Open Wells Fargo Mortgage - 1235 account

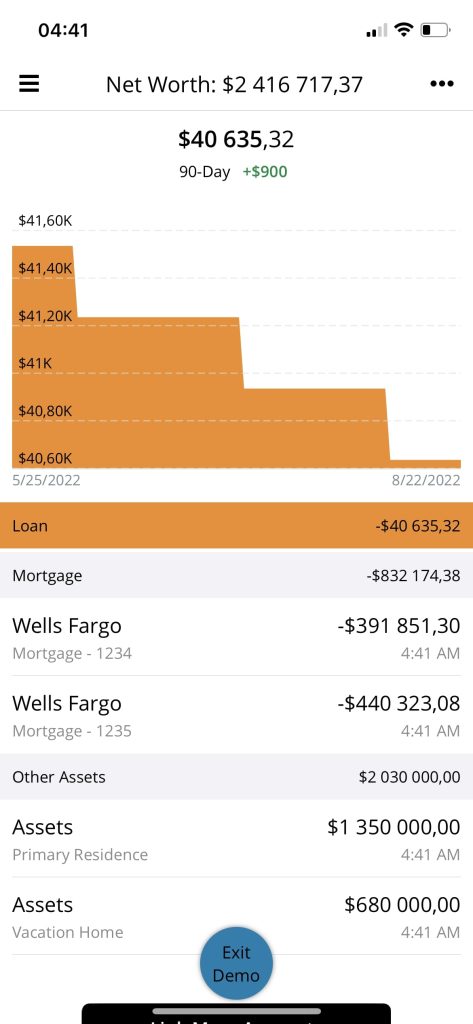[x=236, y=715]
